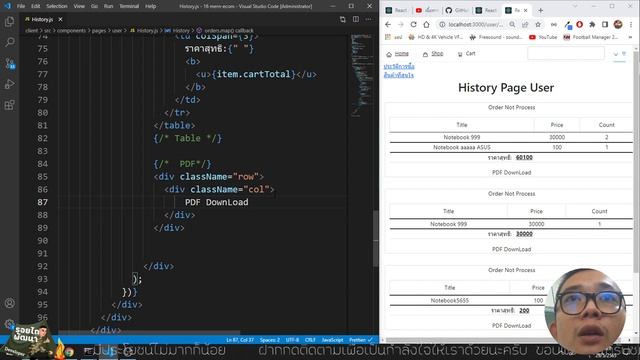
Task: Click the CRLF line ending status
Action: click(310, 340)
